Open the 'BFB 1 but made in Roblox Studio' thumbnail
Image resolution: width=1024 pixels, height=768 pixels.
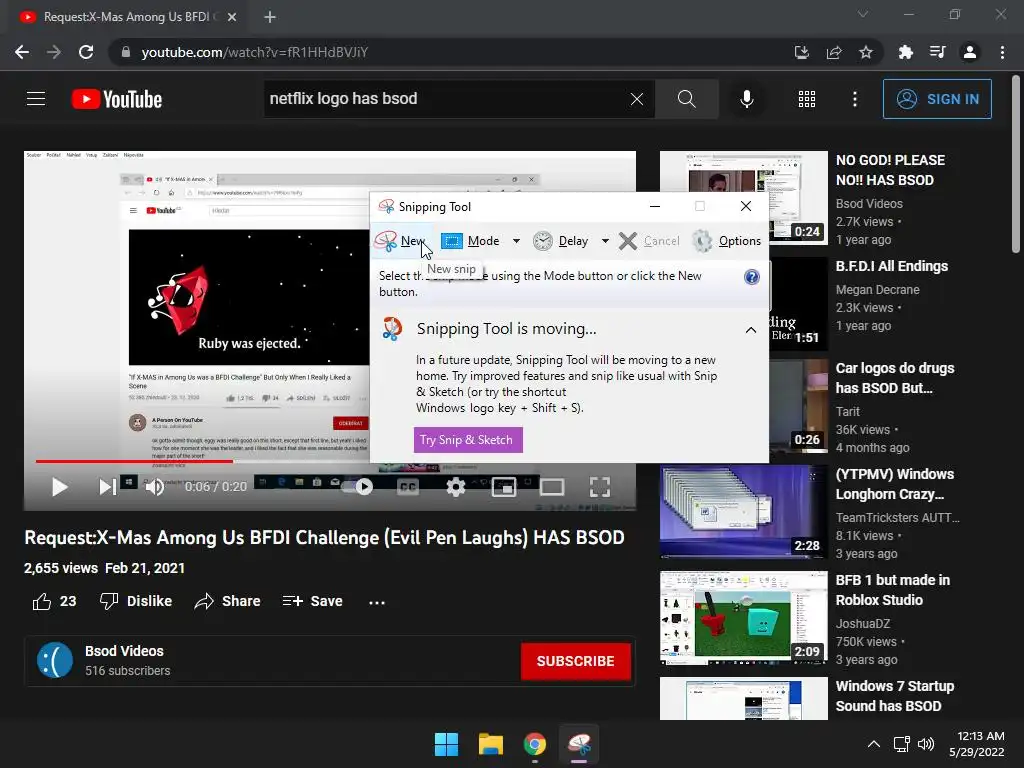click(x=743, y=617)
